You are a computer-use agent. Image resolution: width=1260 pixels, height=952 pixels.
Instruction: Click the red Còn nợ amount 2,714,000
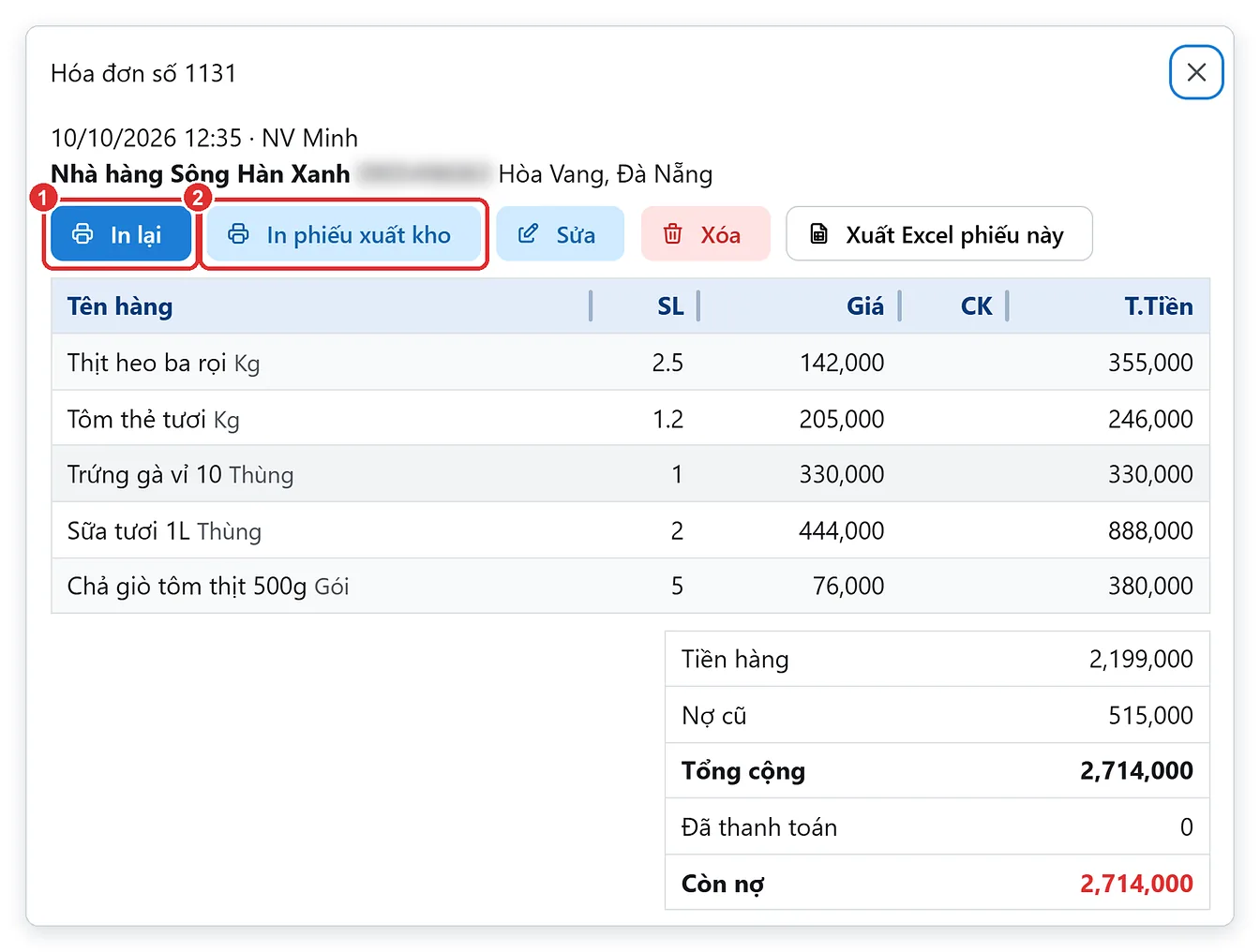(1136, 884)
